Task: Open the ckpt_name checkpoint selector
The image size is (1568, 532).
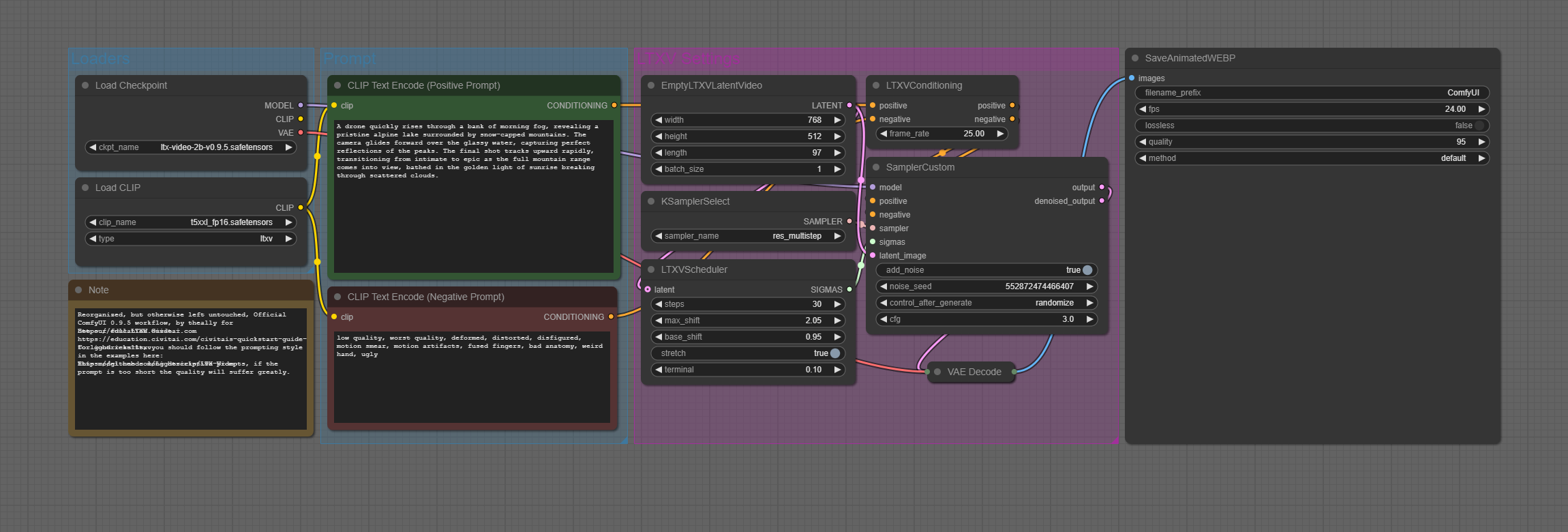Action: click(x=191, y=147)
